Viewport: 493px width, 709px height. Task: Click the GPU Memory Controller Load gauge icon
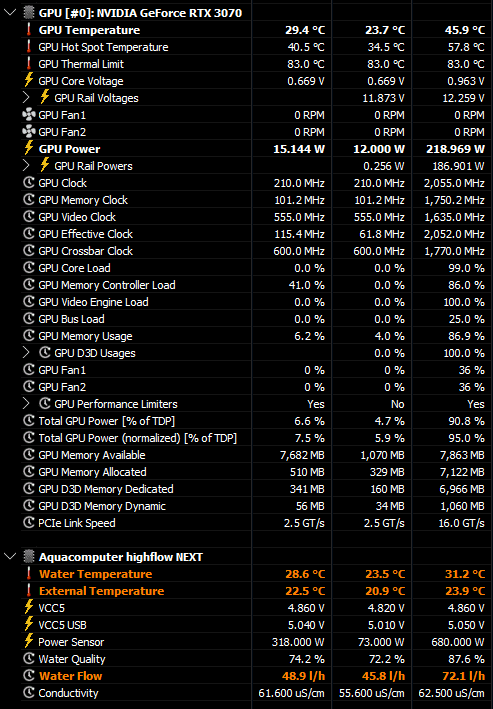[x=29, y=285]
